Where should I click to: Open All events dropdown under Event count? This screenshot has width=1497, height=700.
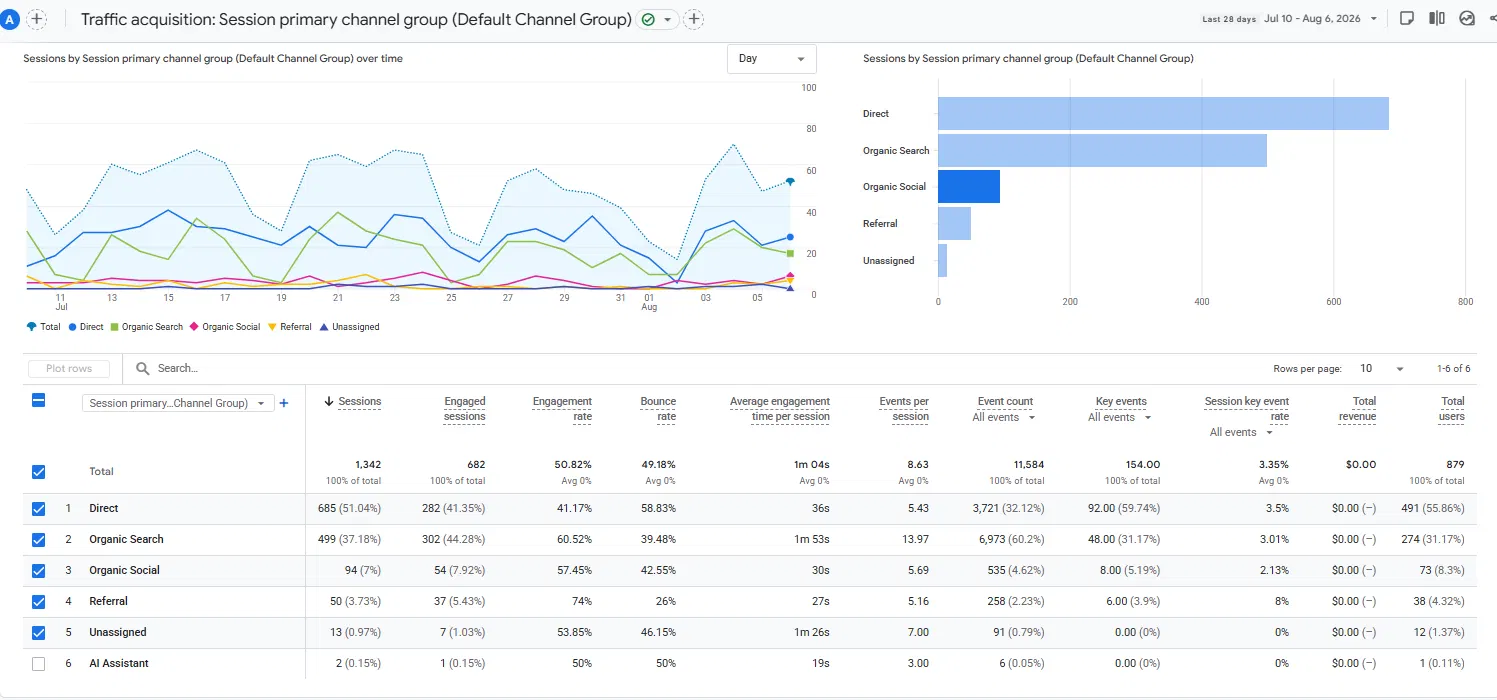coord(1004,418)
